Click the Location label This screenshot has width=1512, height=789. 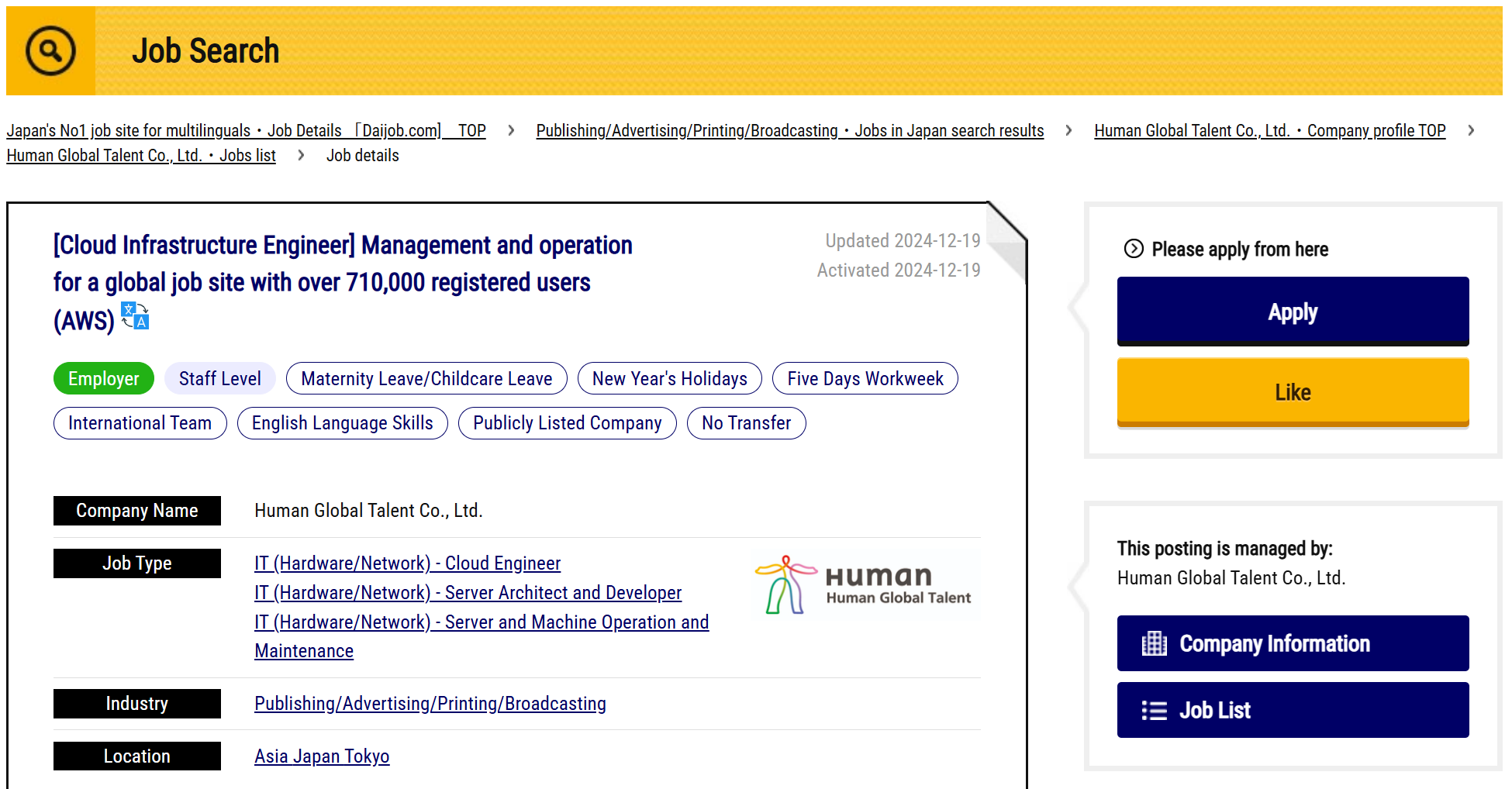pyautogui.click(x=137, y=756)
